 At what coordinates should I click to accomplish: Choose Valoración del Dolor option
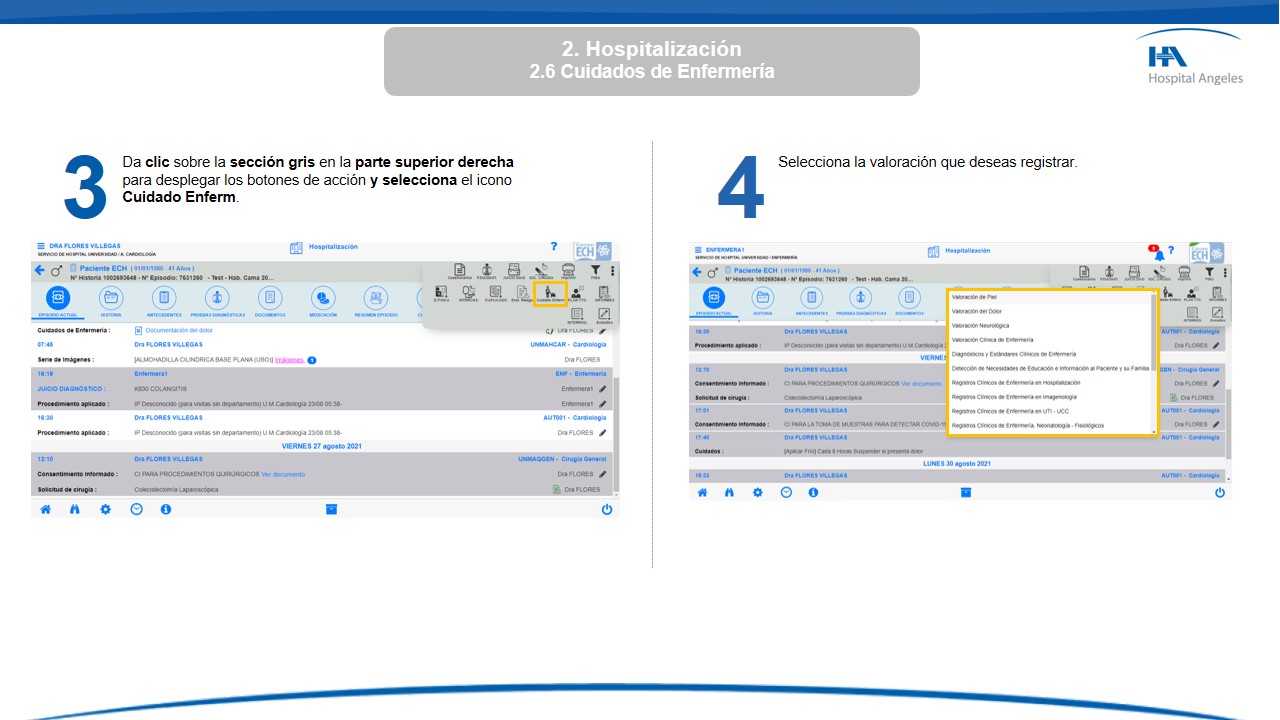point(977,311)
